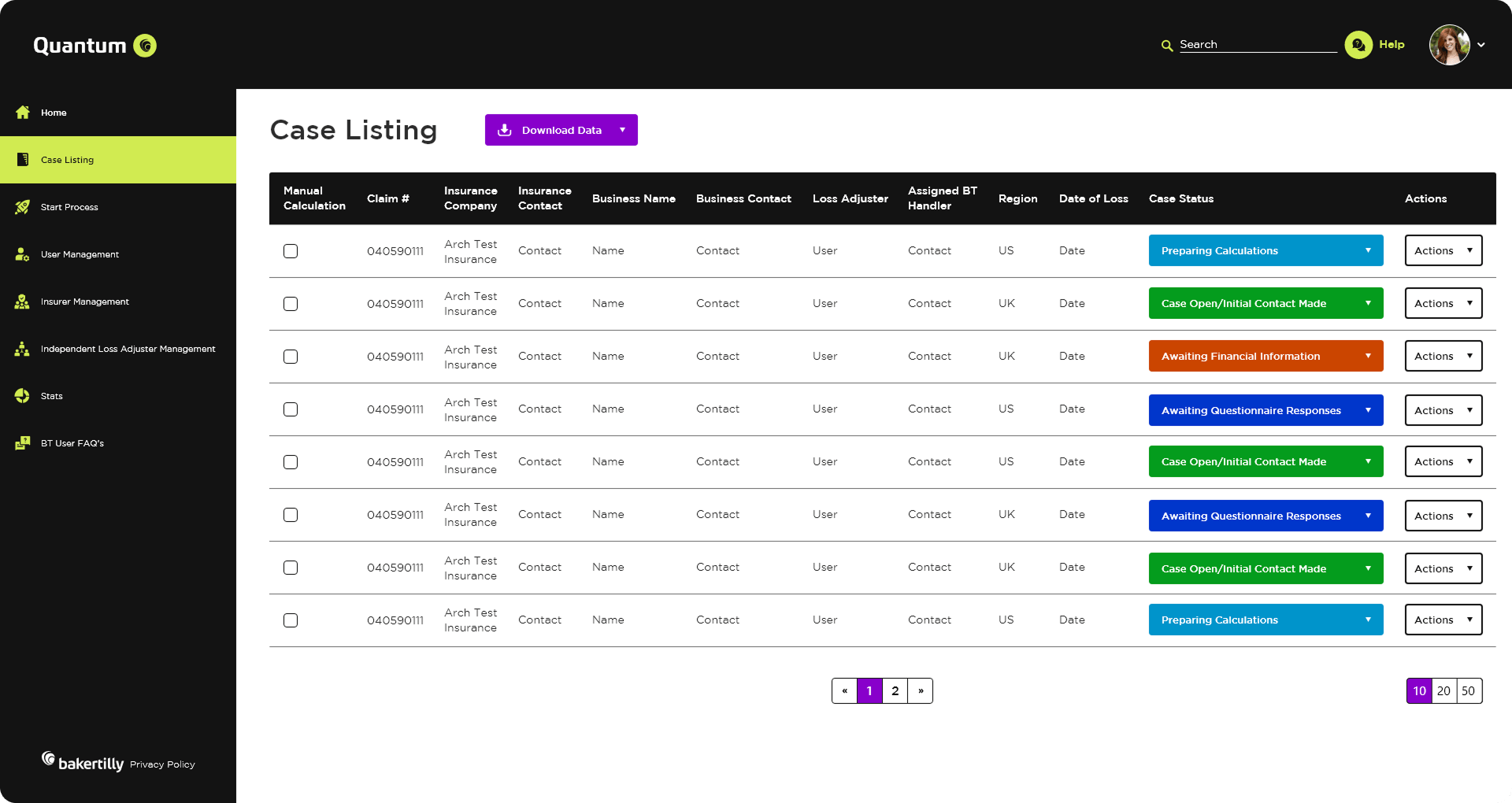The height and width of the screenshot is (803, 1512).
Task: Click the Home house icon in sidebar
Action: tap(23, 113)
